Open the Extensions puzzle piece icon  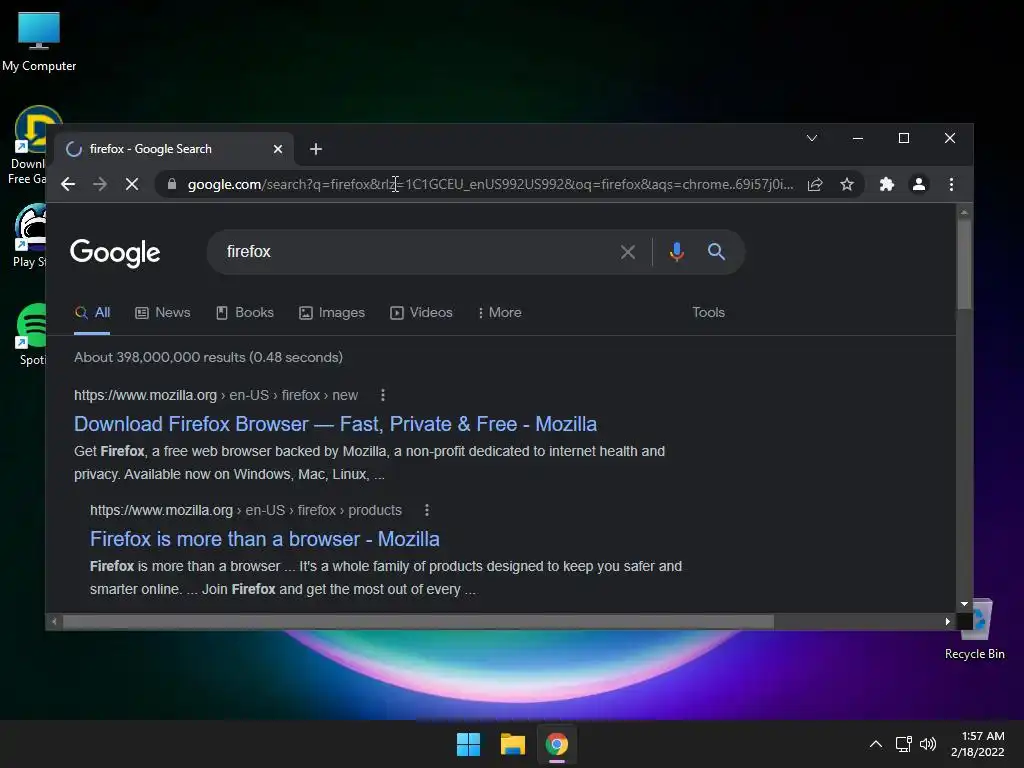click(886, 184)
